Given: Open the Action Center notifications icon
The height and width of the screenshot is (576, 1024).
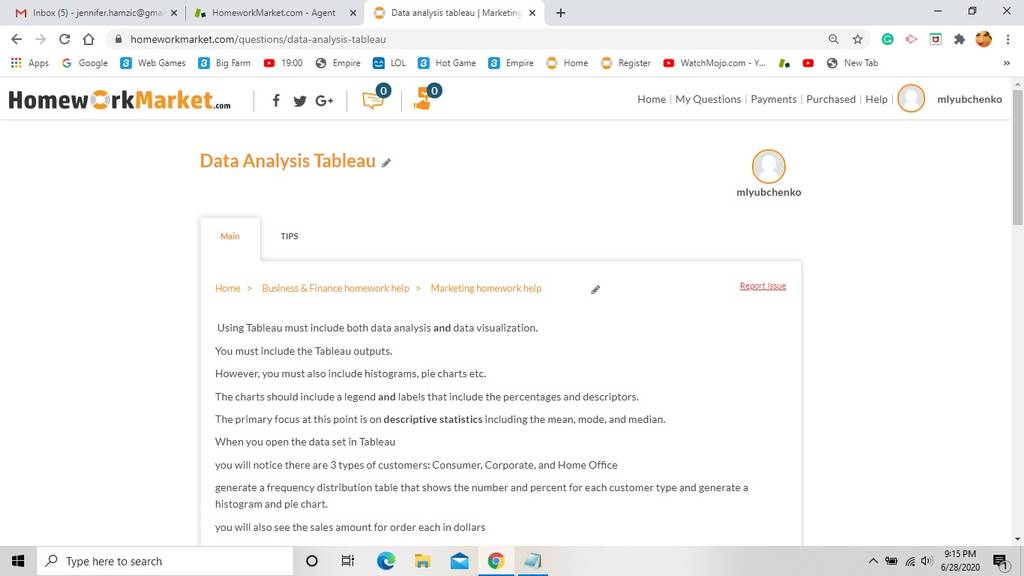Looking at the screenshot, I should 1000,561.
